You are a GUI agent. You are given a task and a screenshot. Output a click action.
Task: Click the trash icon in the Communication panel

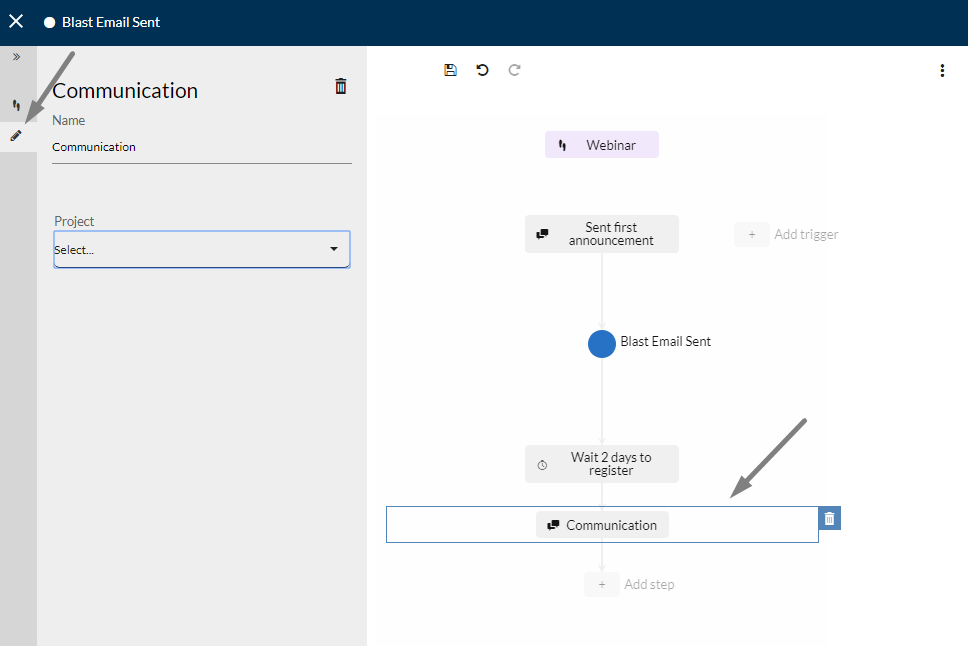341,86
